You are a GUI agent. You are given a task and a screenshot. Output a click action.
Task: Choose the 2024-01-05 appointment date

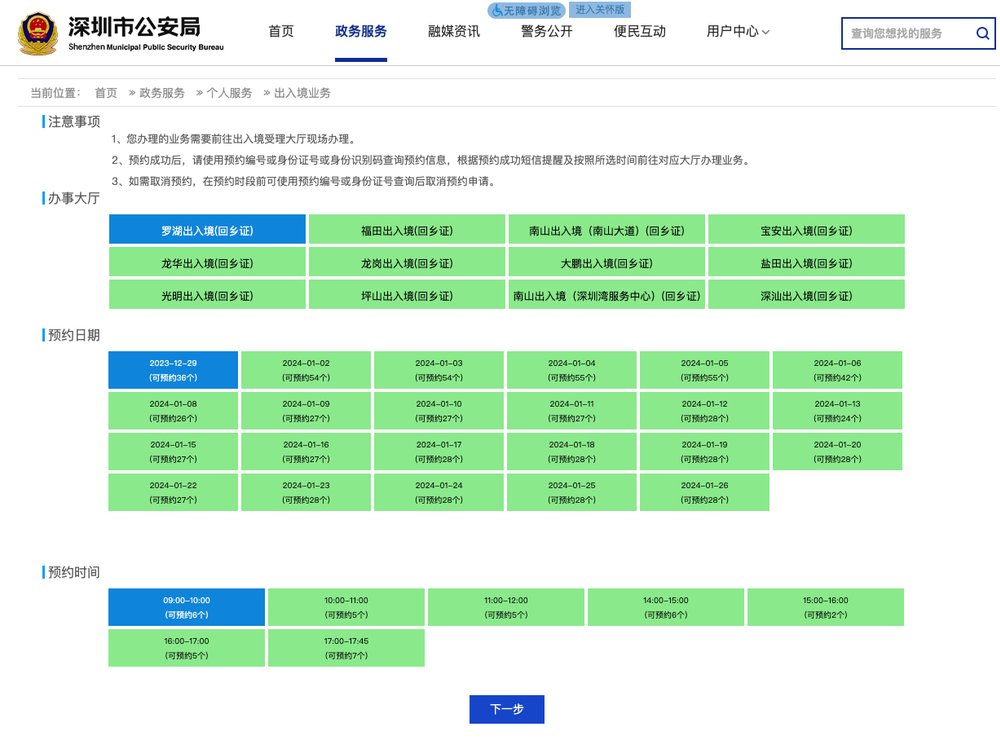click(x=702, y=369)
